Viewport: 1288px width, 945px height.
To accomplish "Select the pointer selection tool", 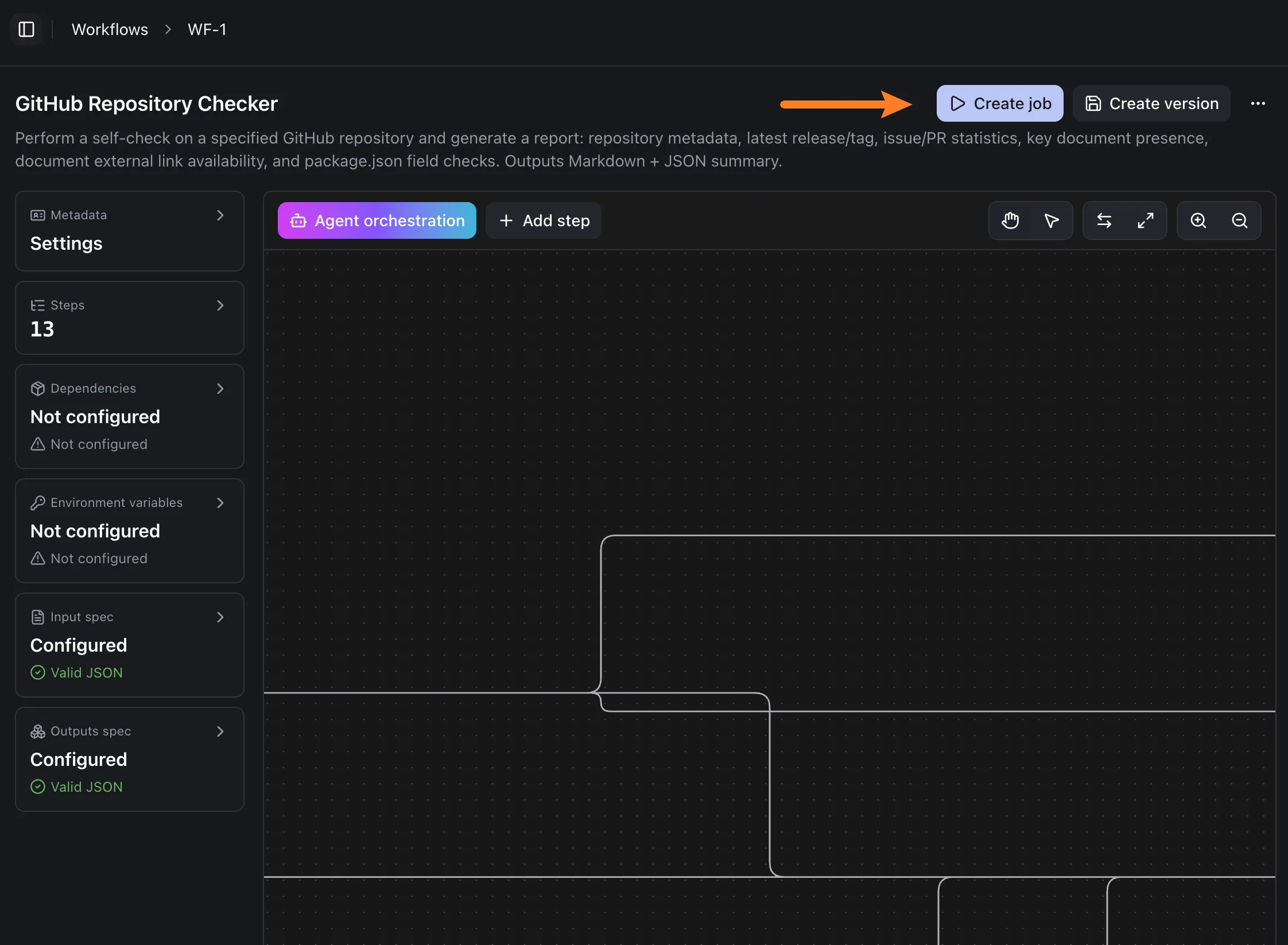I will click(1052, 220).
